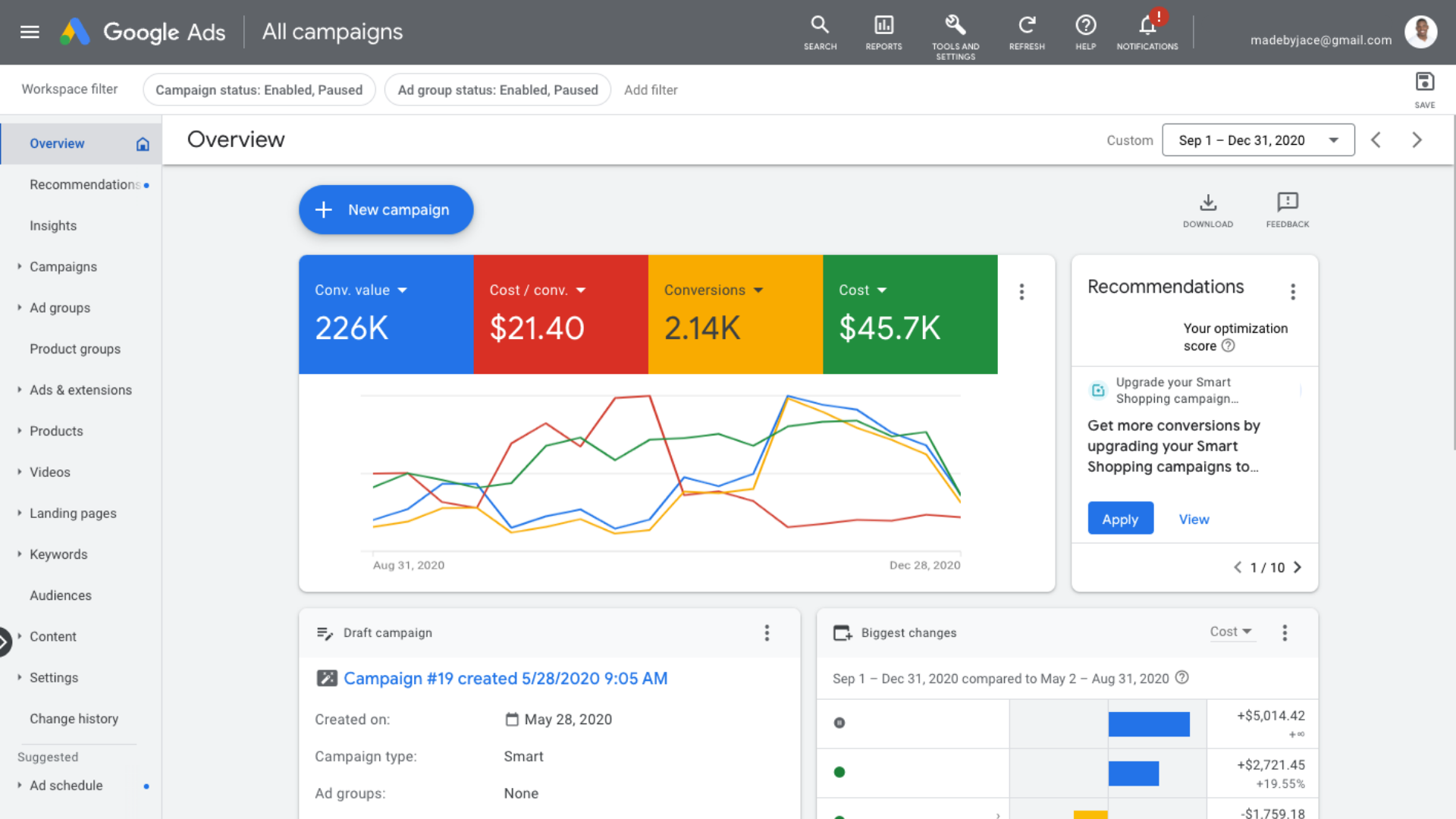This screenshot has height=819, width=1456.
Task: Click the New campaign button
Action: (385, 210)
